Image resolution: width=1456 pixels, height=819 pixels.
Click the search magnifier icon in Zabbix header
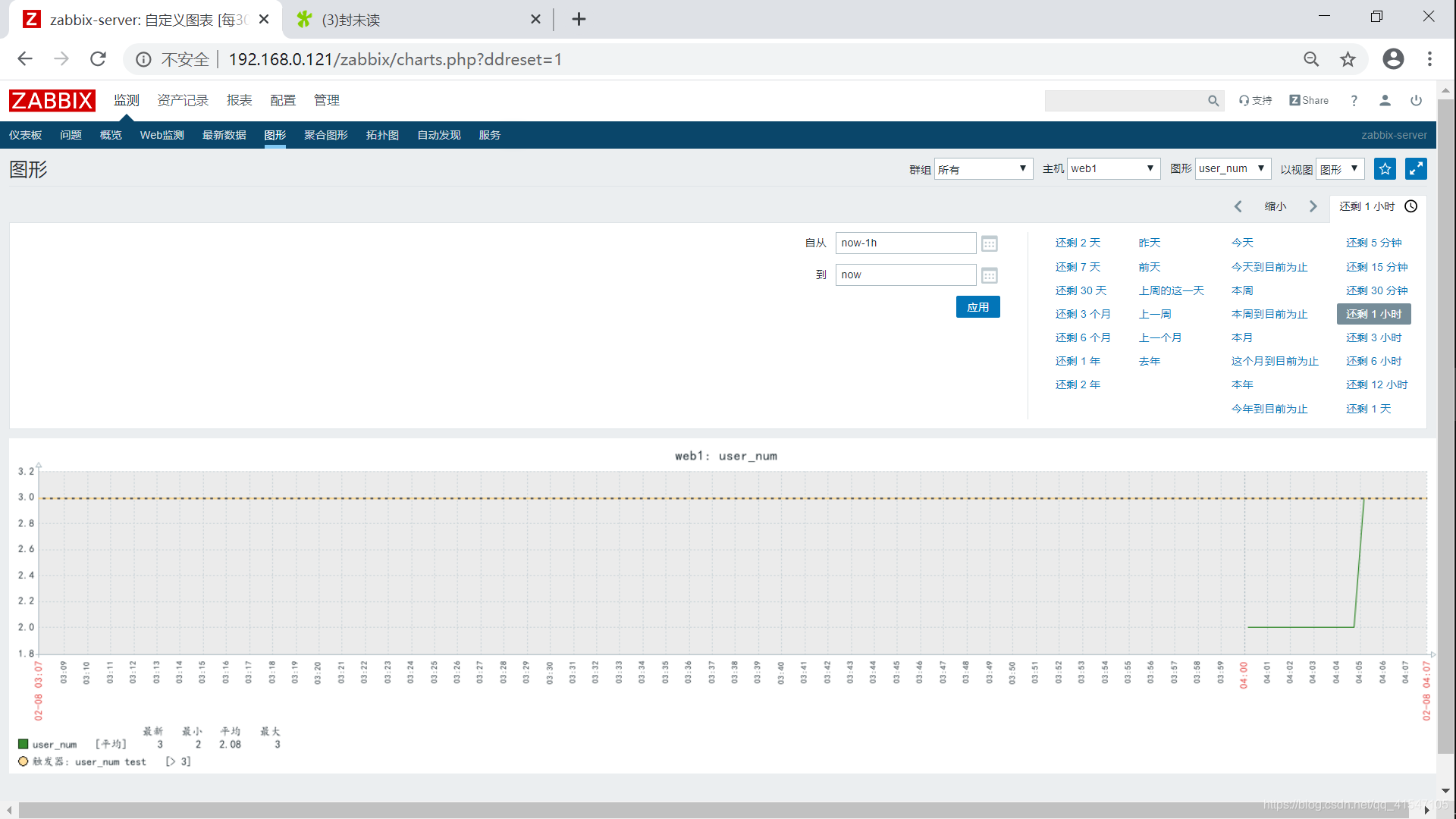point(1213,101)
